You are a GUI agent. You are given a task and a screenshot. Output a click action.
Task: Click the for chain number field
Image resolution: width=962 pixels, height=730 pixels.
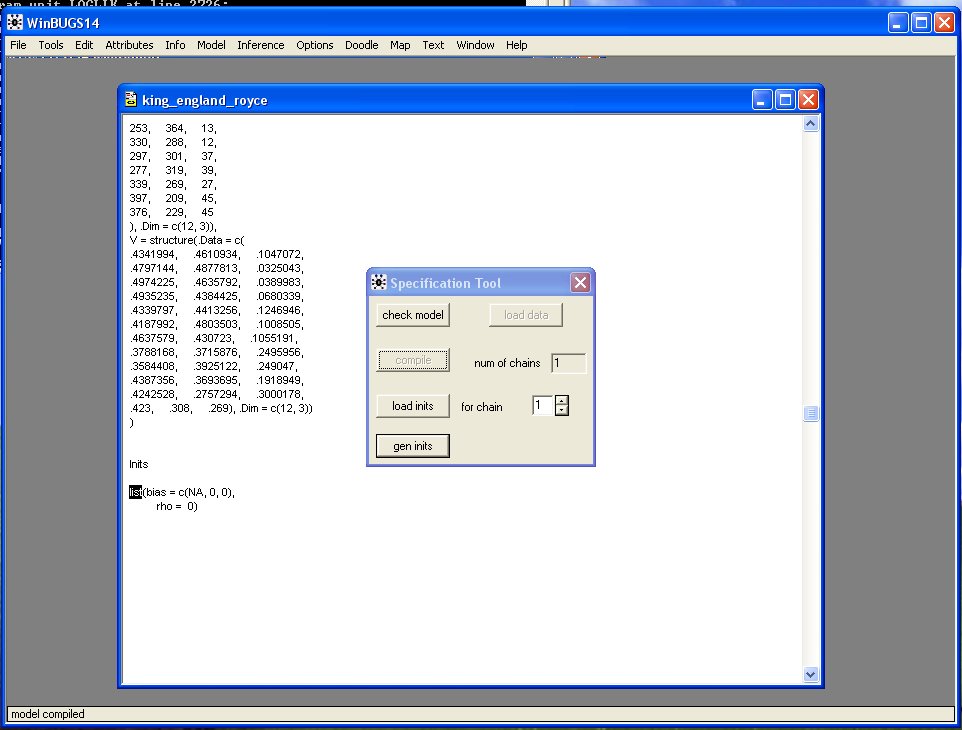click(541, 406)
